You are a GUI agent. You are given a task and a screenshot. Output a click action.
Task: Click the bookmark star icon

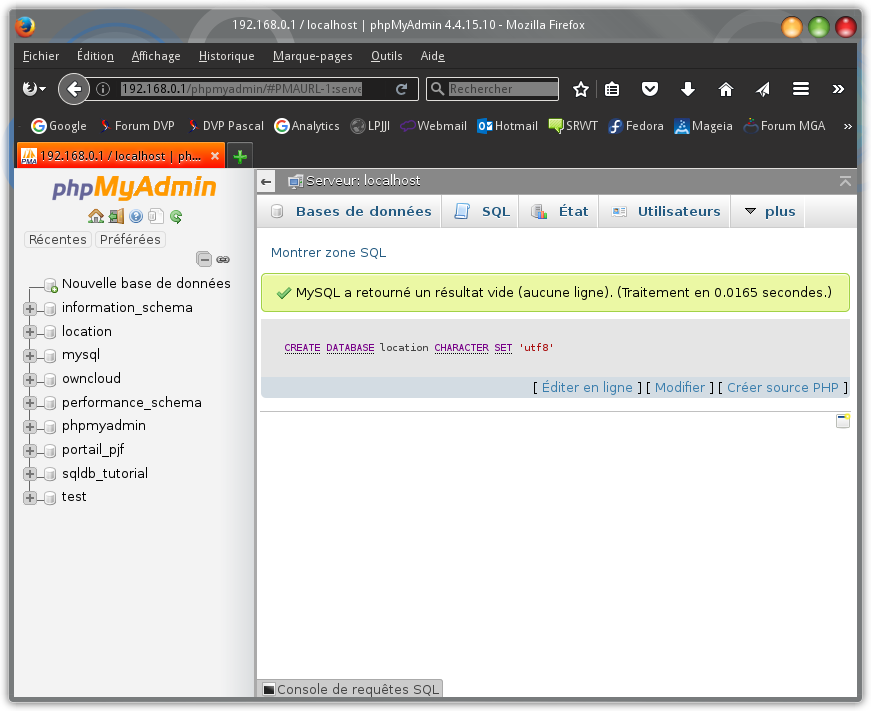click(x=581, y=89)
